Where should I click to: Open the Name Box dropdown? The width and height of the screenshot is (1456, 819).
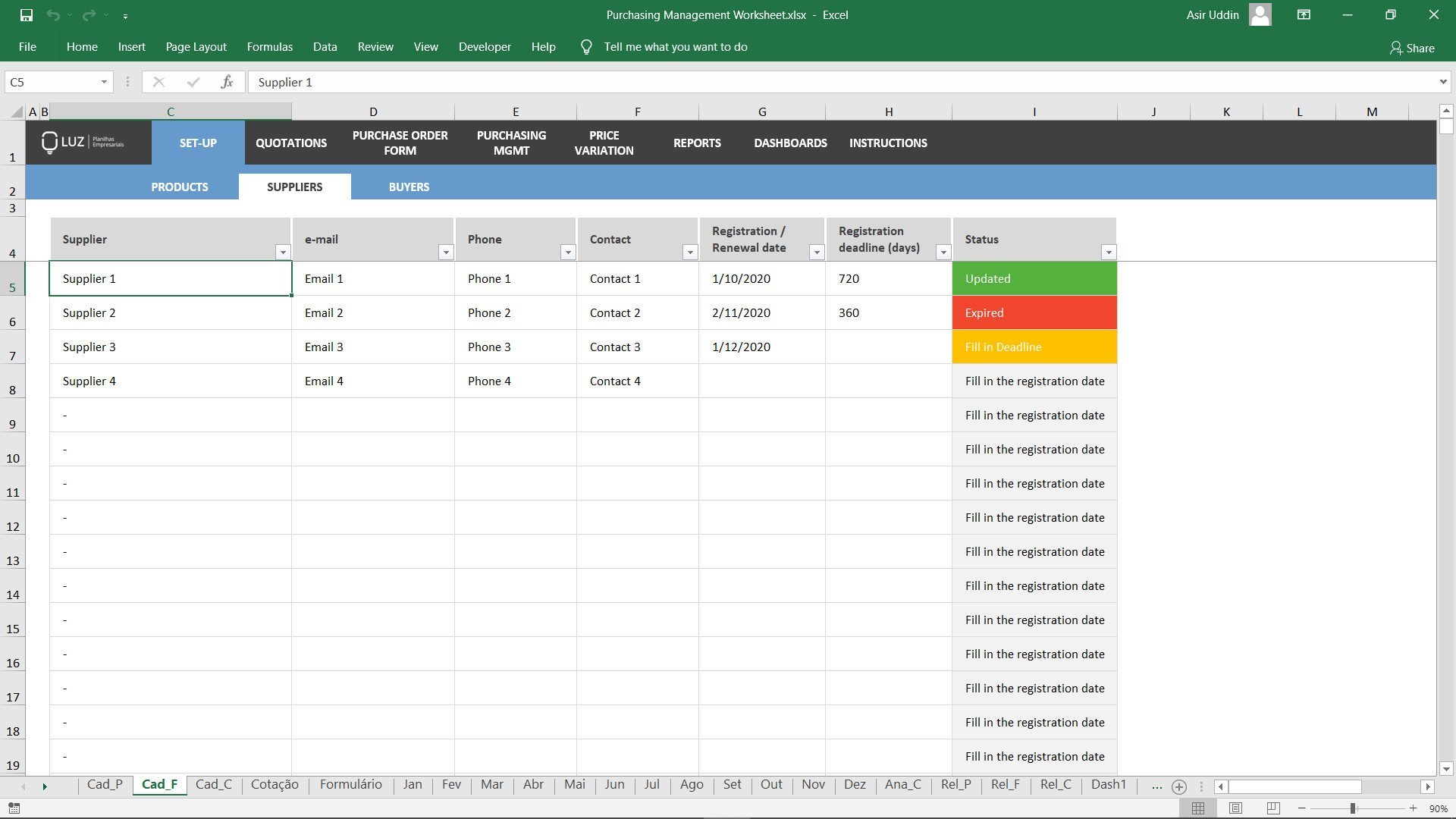105,82
